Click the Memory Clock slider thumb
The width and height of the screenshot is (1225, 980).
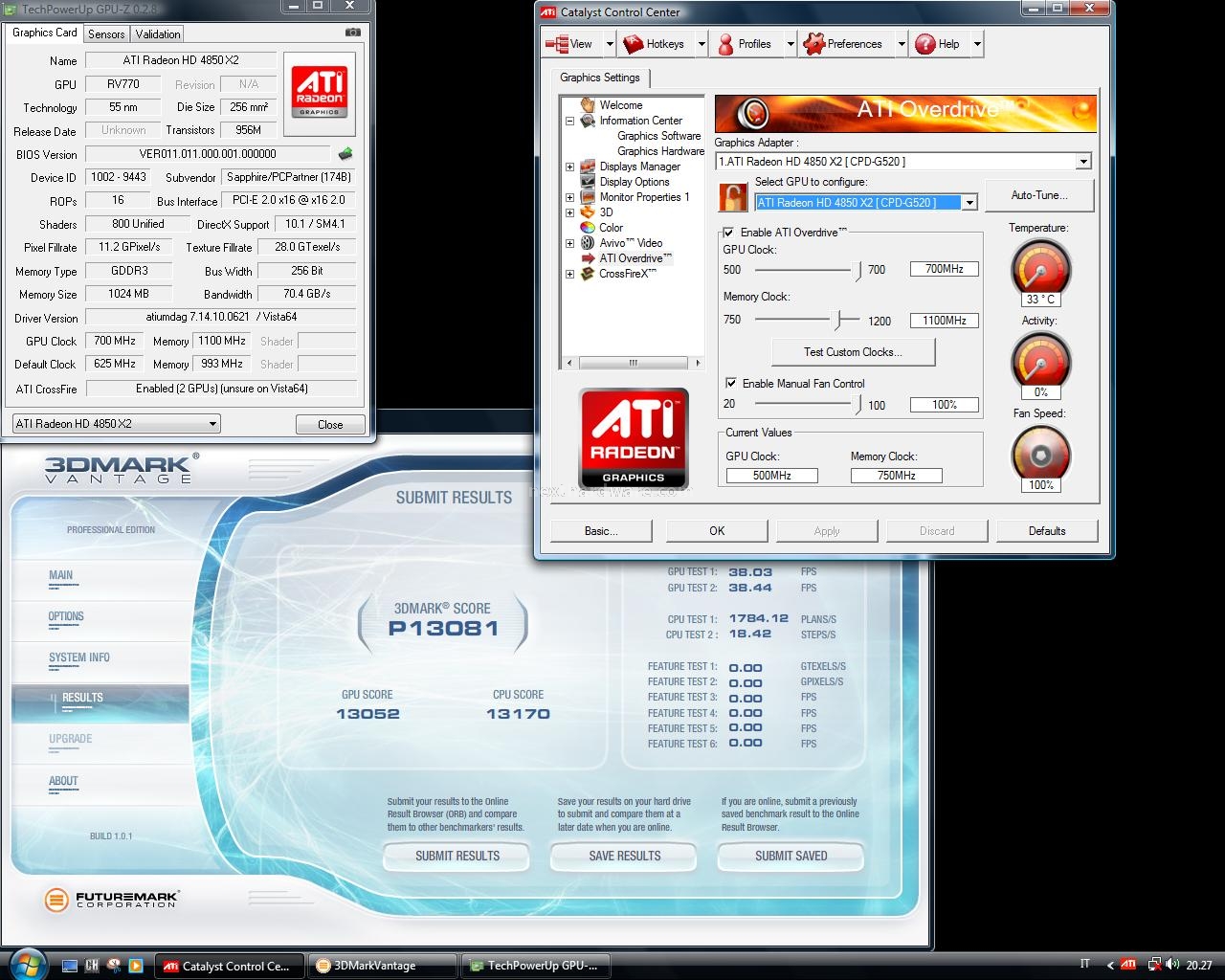[x=838, y=320]
